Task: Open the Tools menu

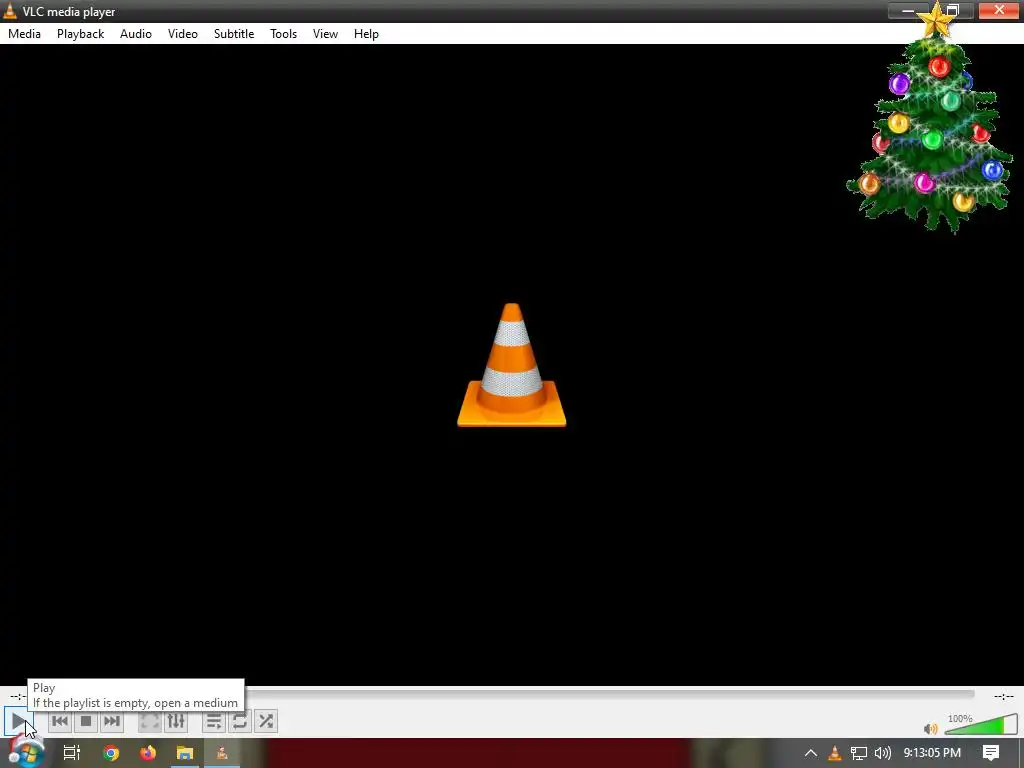Action: click(283, 34)
